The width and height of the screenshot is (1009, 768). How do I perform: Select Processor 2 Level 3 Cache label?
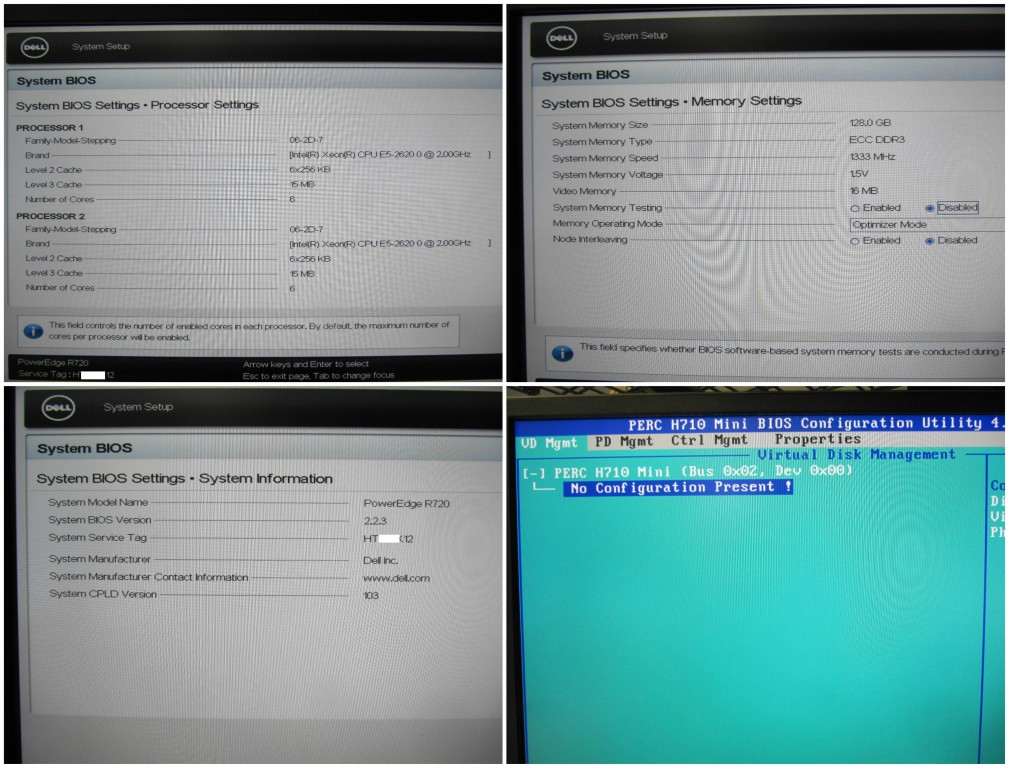click(54, 273)
